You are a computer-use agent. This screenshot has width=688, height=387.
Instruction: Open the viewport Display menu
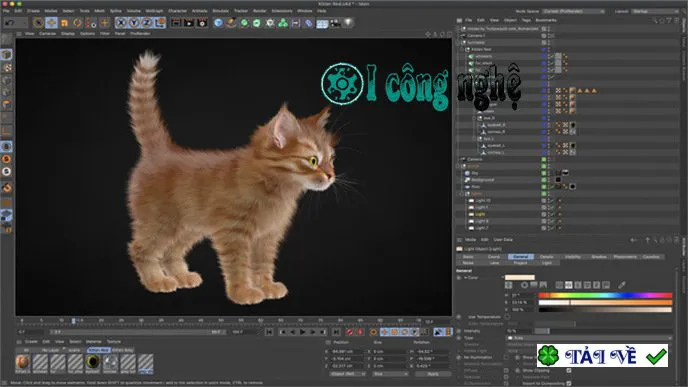tap(68, 33)
